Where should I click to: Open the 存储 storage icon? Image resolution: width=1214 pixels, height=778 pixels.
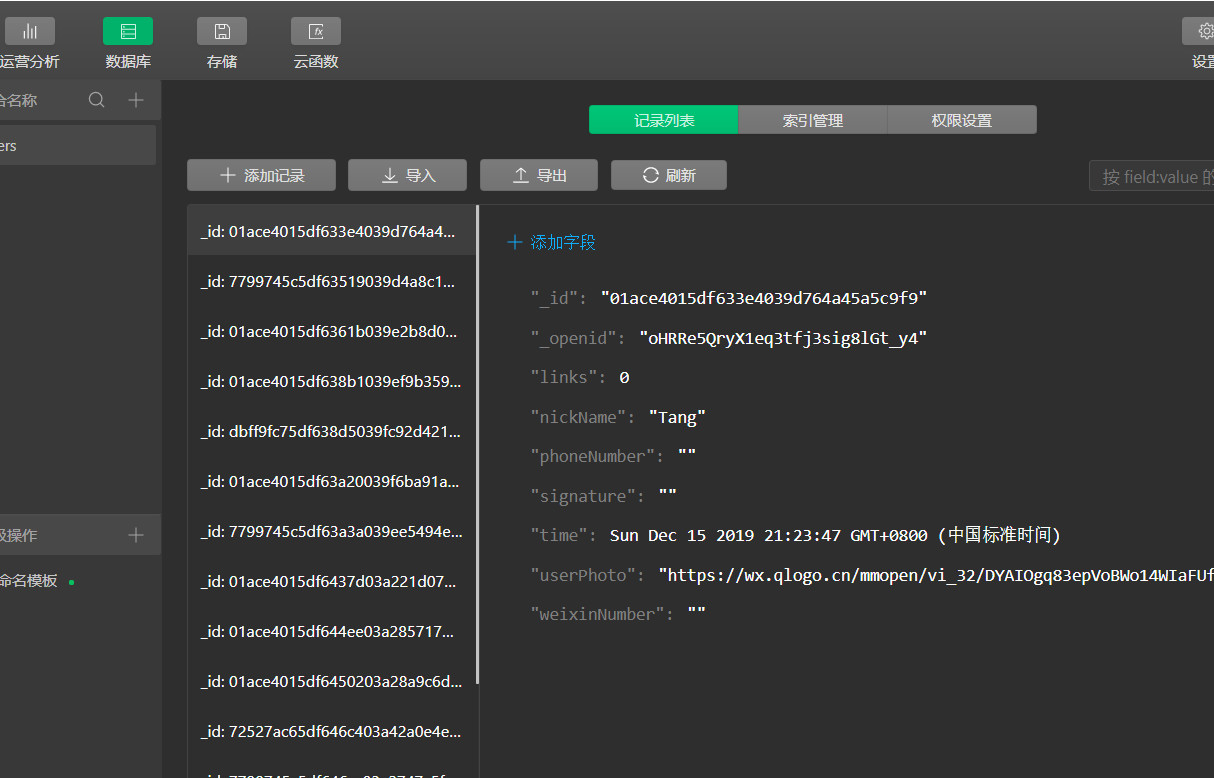point(222,32)
